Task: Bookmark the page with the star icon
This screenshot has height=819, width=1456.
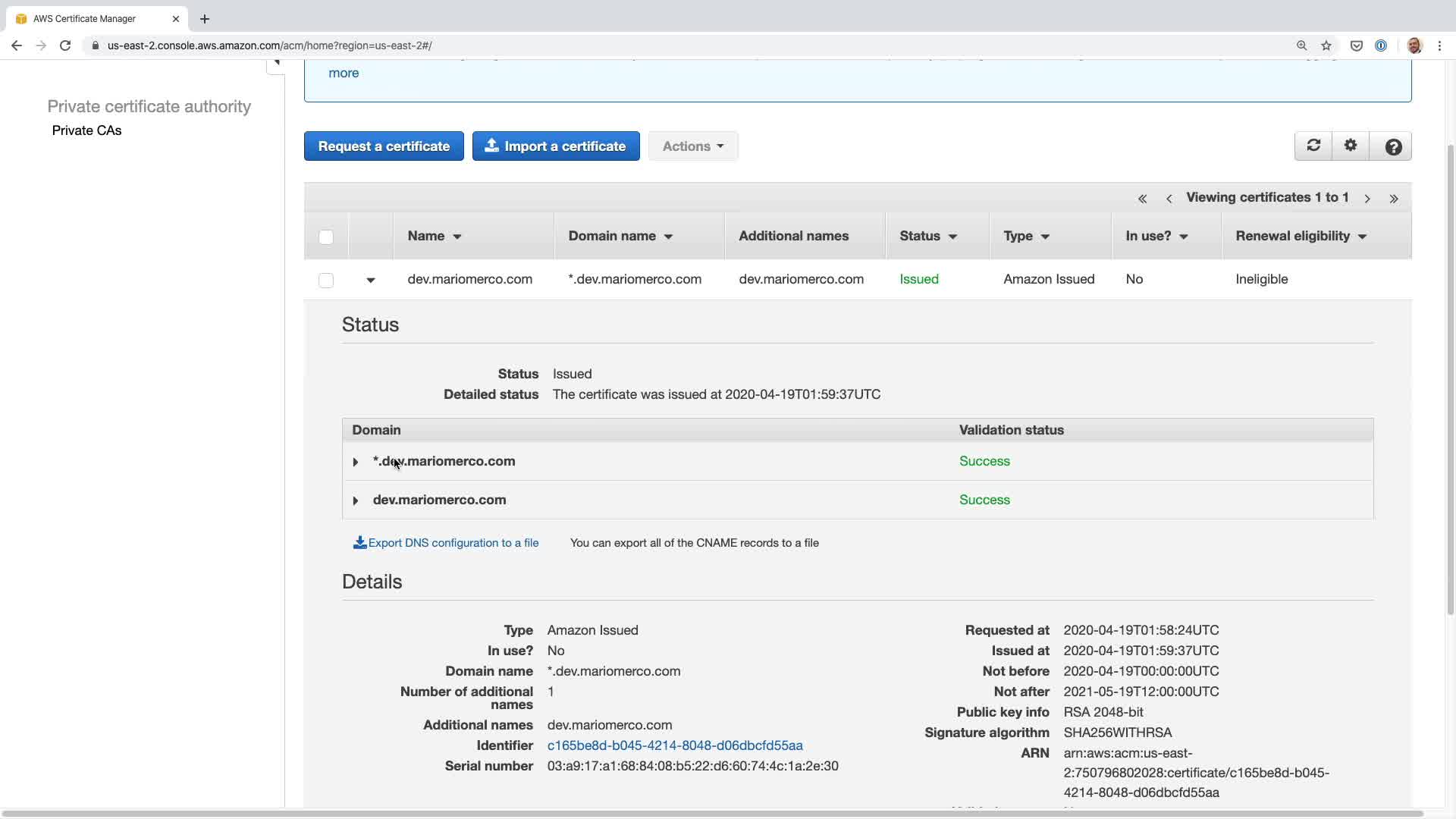Action: pyautogui.click(x=1326, y=45)
